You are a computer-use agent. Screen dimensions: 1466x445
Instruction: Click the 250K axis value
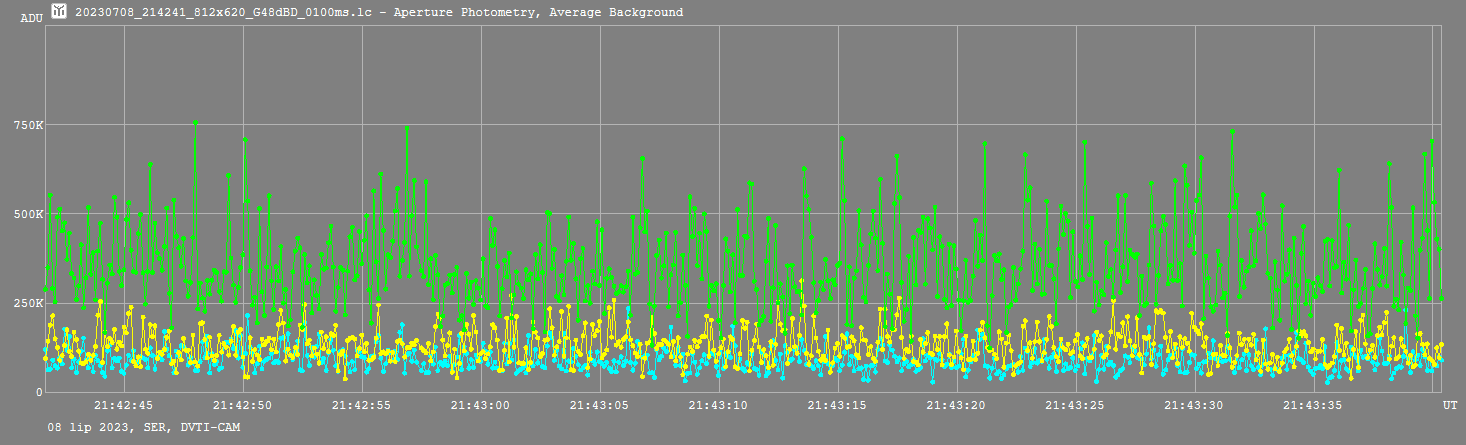pos(27,303)
